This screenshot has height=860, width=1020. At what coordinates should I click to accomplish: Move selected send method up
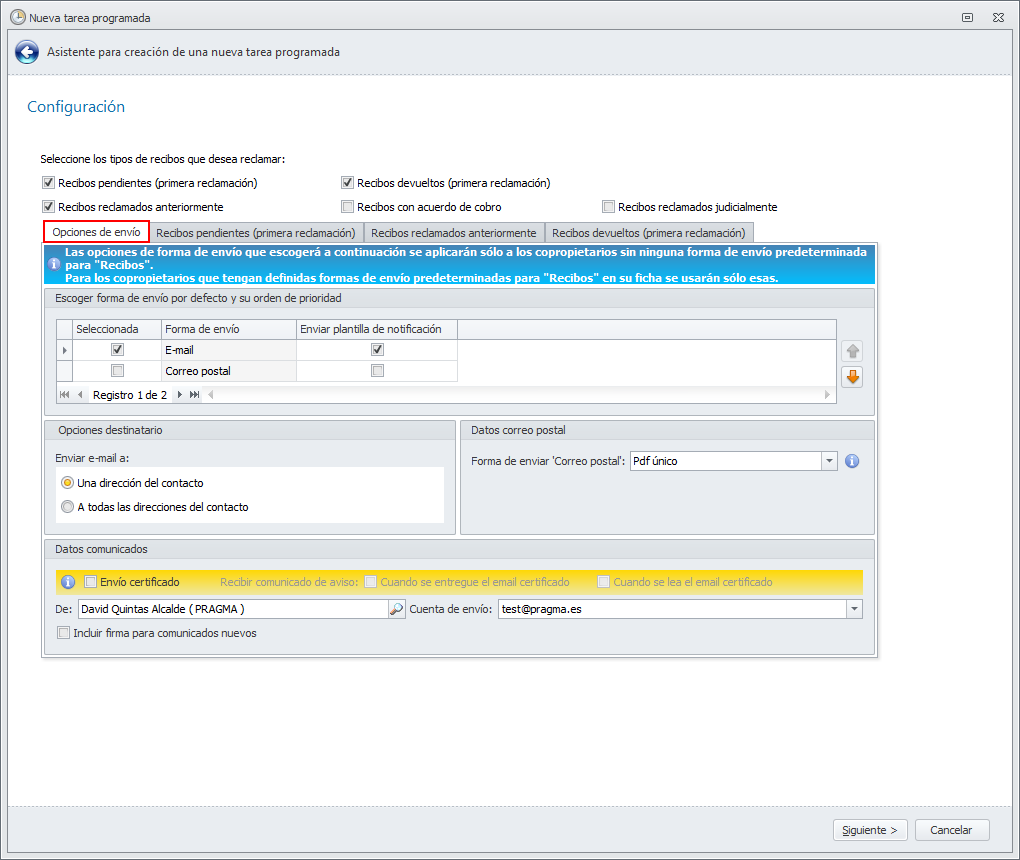[x=852, y=351]
